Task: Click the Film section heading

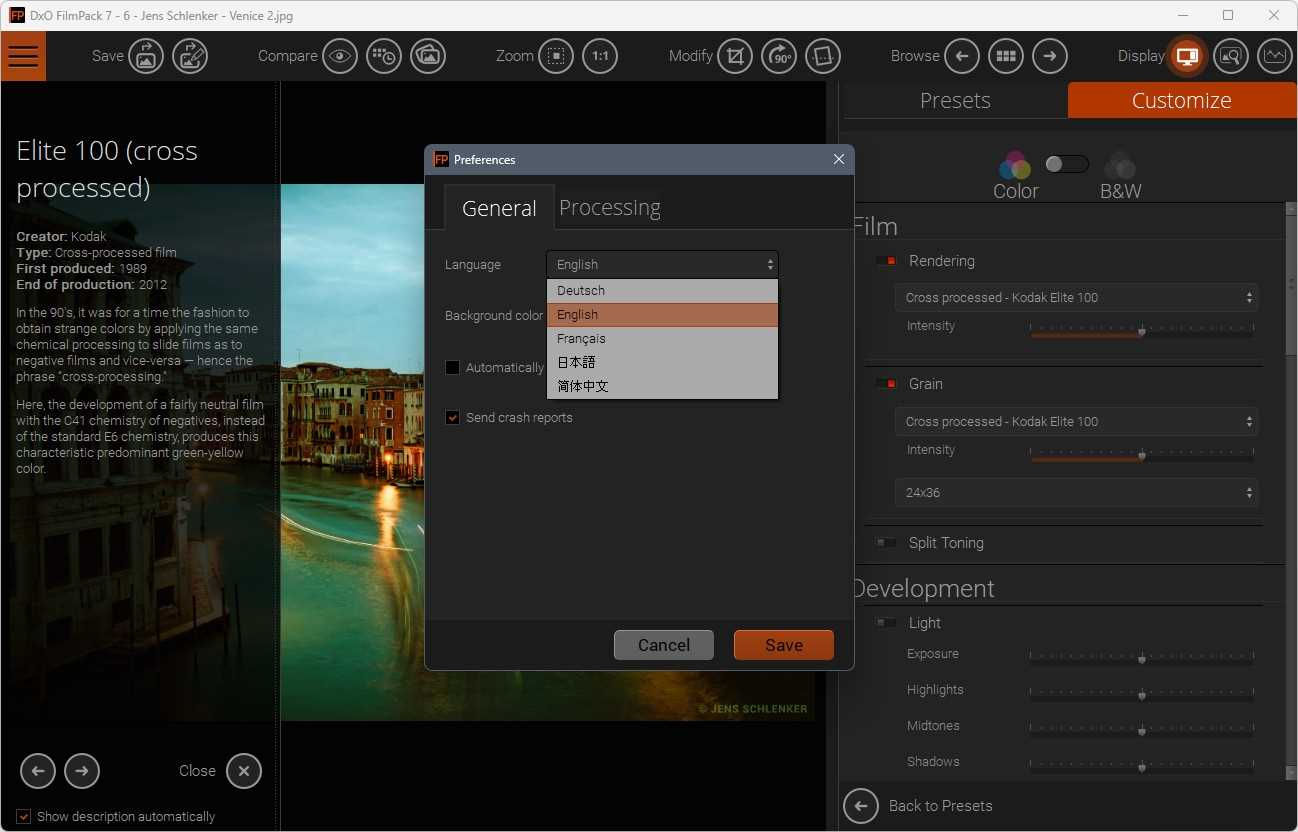Action: [x=876, y=226]
